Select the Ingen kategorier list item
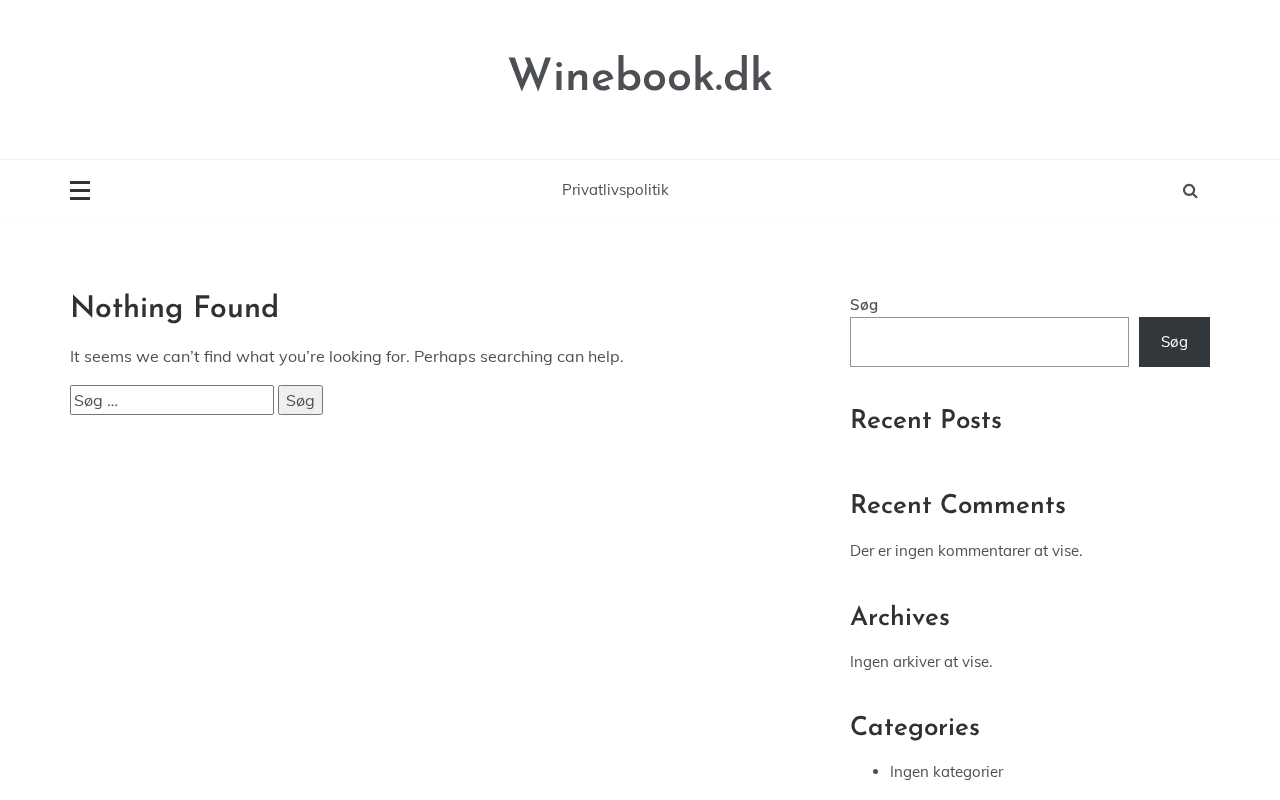 click(x=946, y=772)
